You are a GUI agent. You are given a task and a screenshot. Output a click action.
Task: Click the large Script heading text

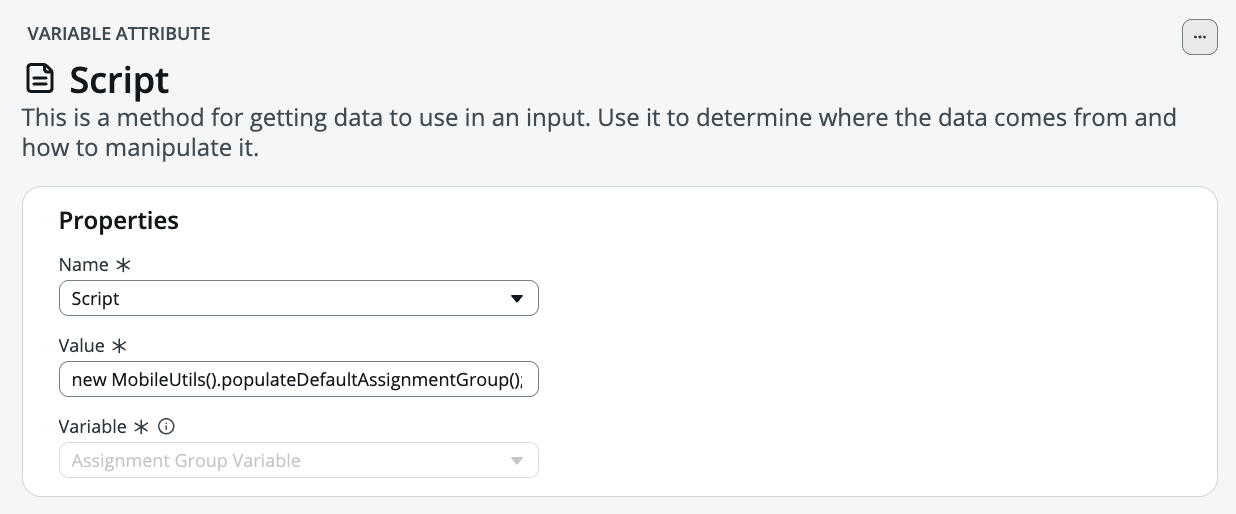[x=119, y=80]
